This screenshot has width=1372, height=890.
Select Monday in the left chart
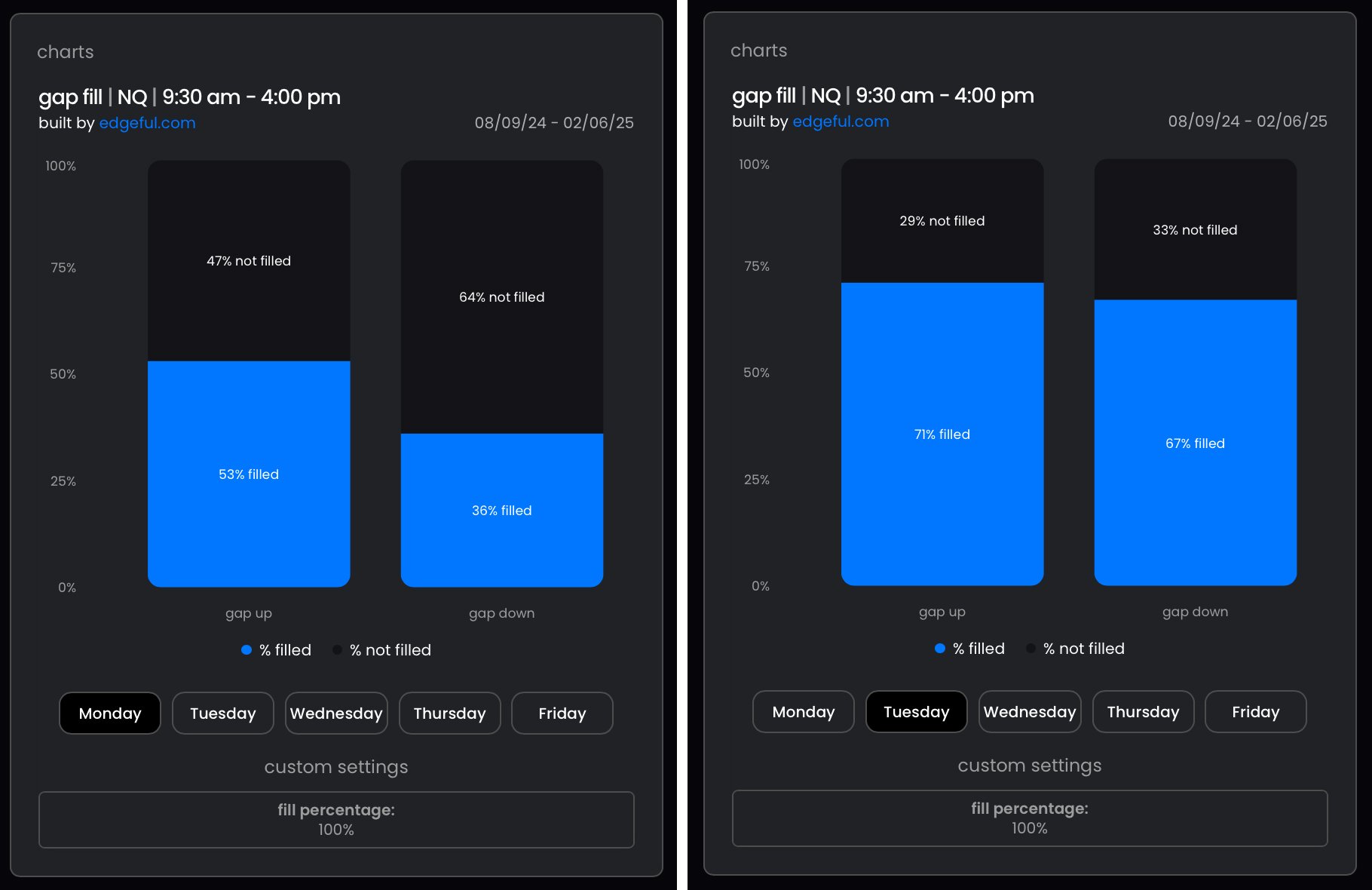tap(110, 713)
